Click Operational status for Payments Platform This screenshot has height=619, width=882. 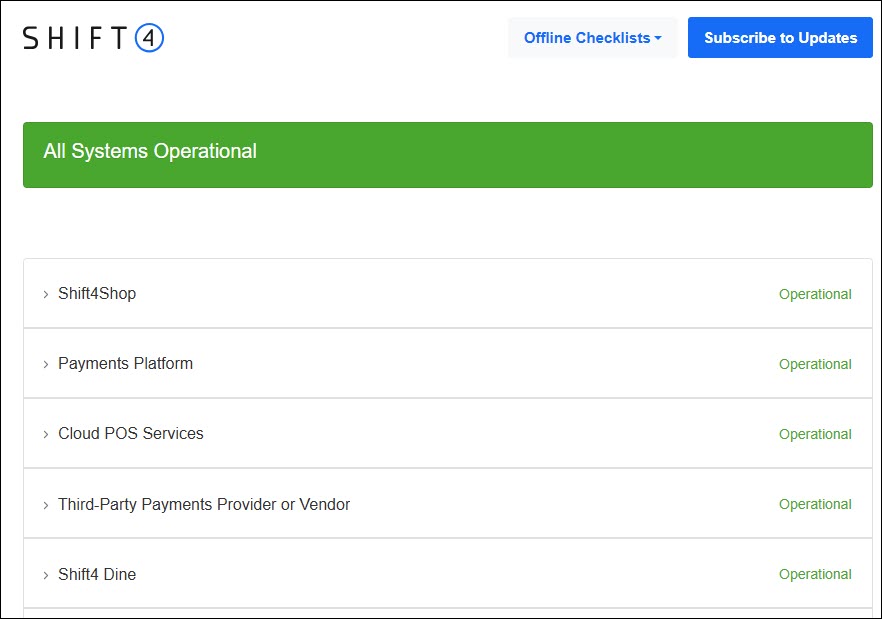815,364
